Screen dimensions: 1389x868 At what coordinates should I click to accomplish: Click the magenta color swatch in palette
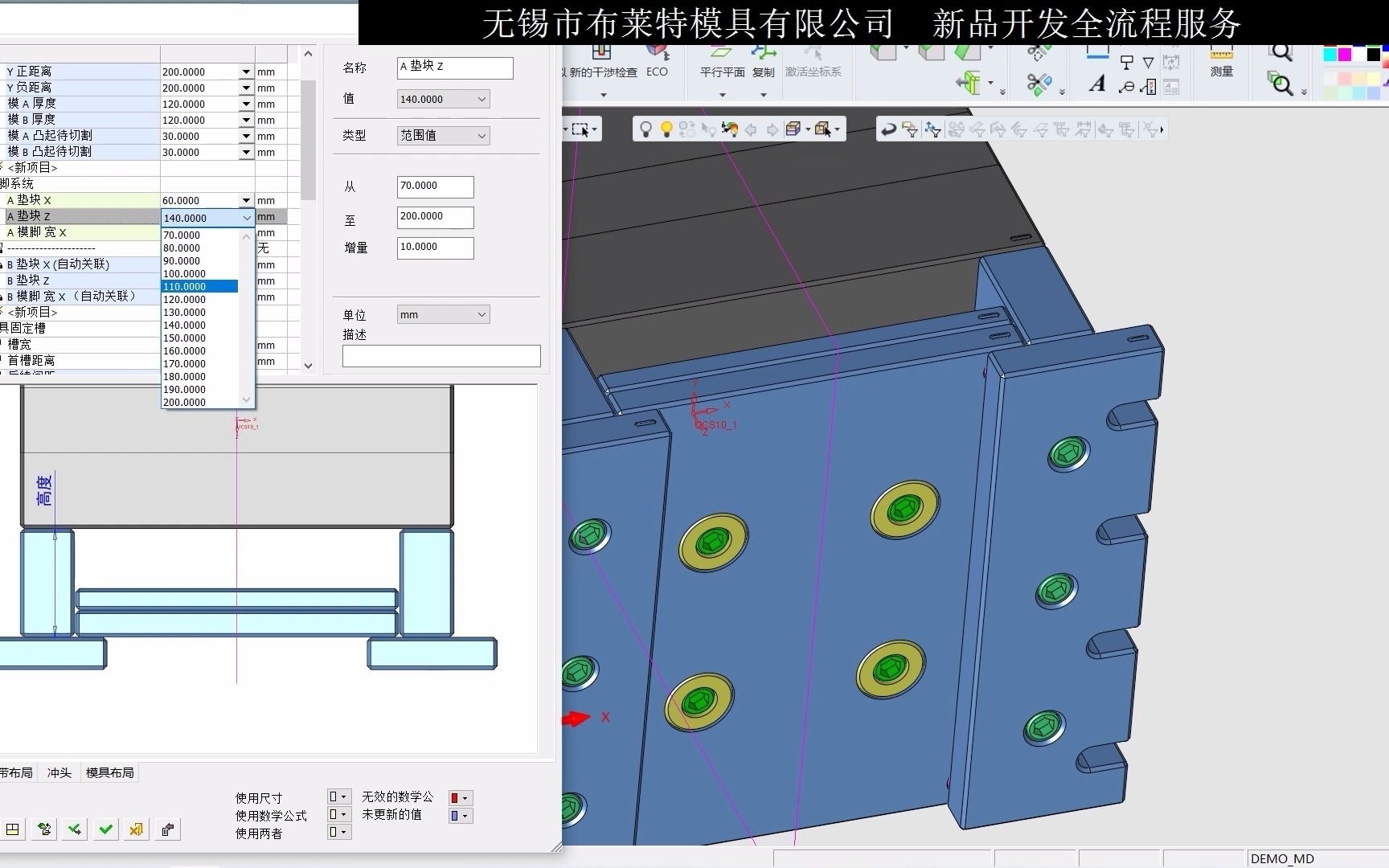1345,55
